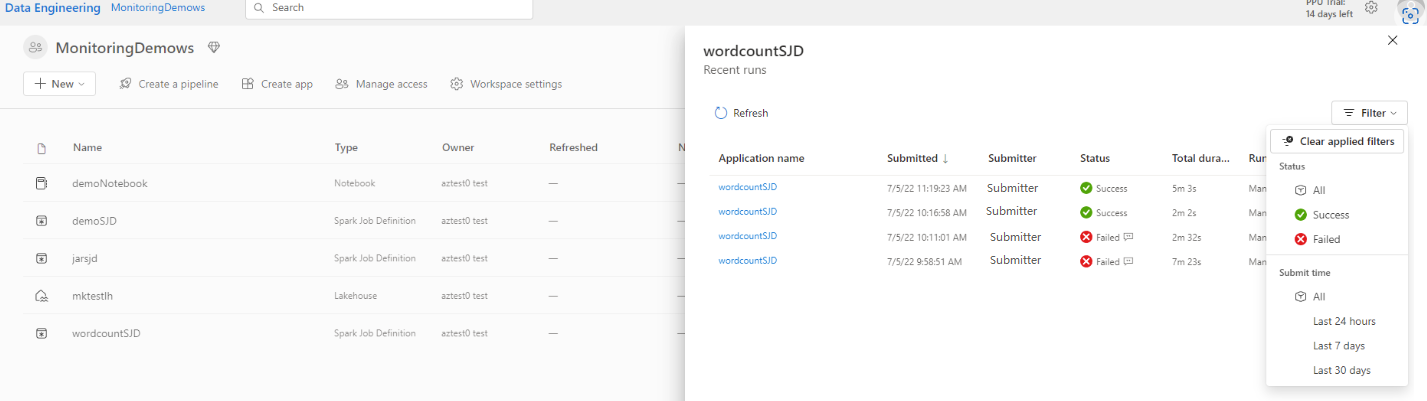Click the 7m 23s duration cell

[1185, 262]
